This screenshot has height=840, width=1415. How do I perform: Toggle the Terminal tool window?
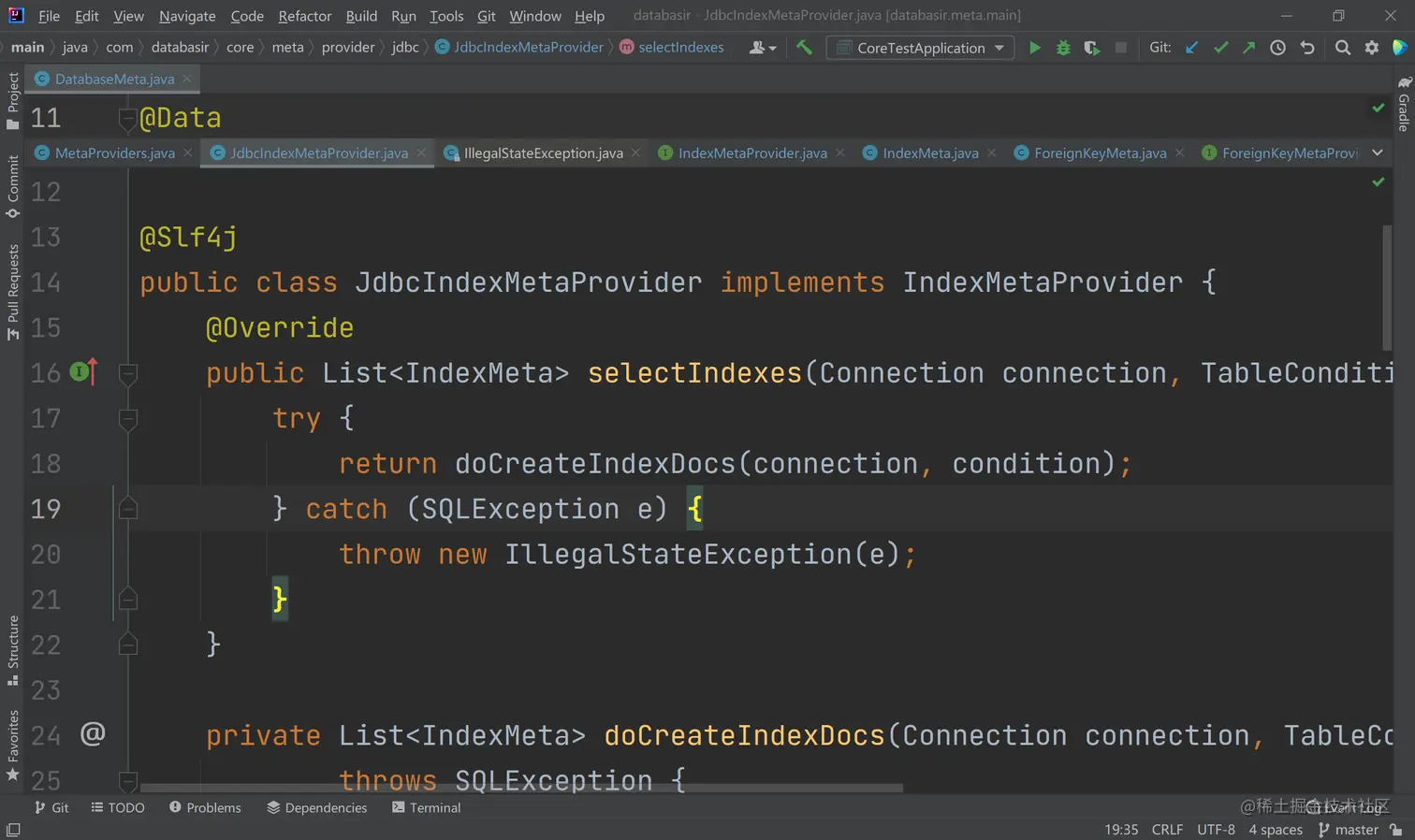(x=426, y=807)
